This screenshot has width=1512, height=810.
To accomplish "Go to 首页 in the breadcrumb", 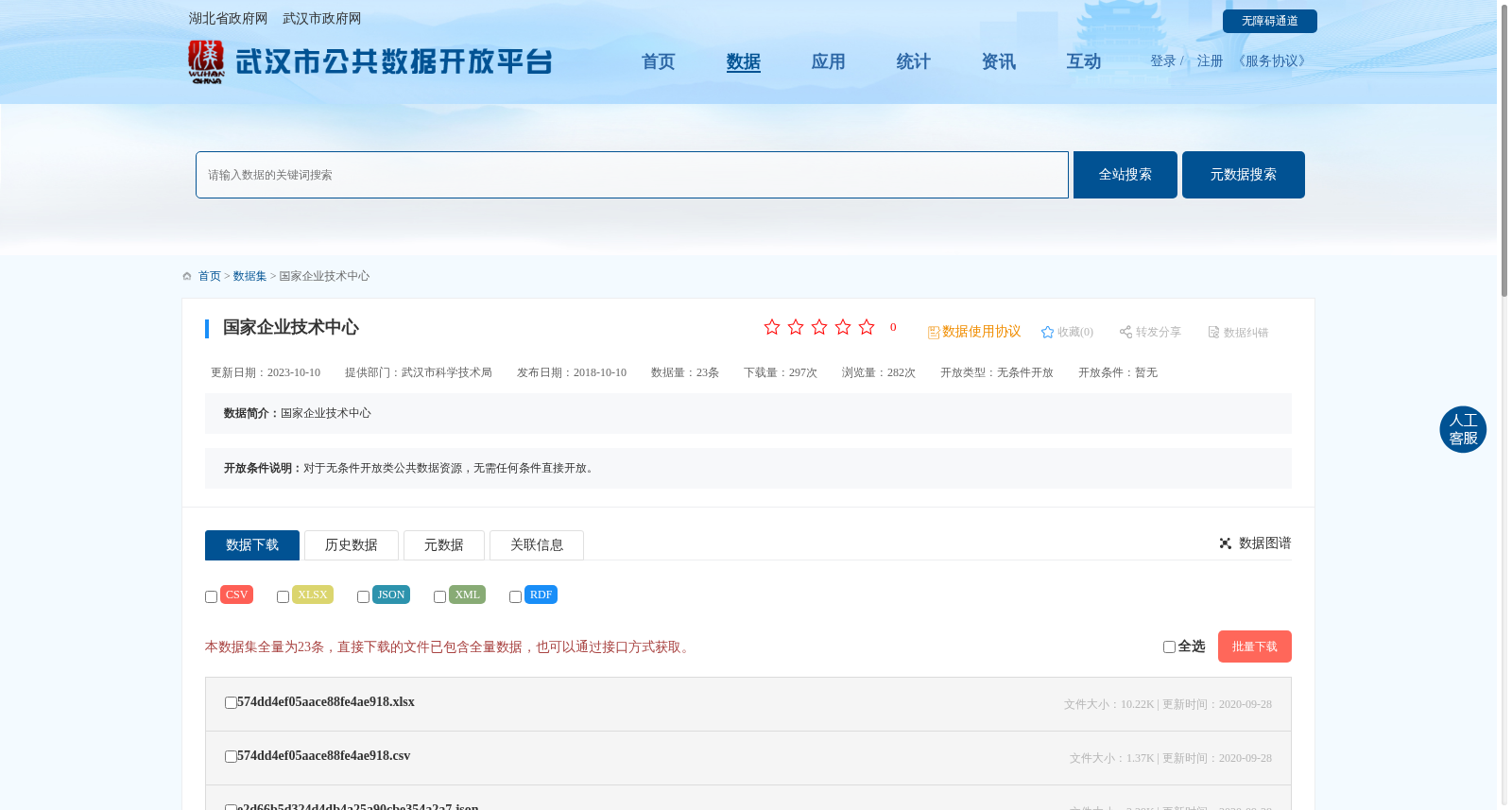I will 210,276.
